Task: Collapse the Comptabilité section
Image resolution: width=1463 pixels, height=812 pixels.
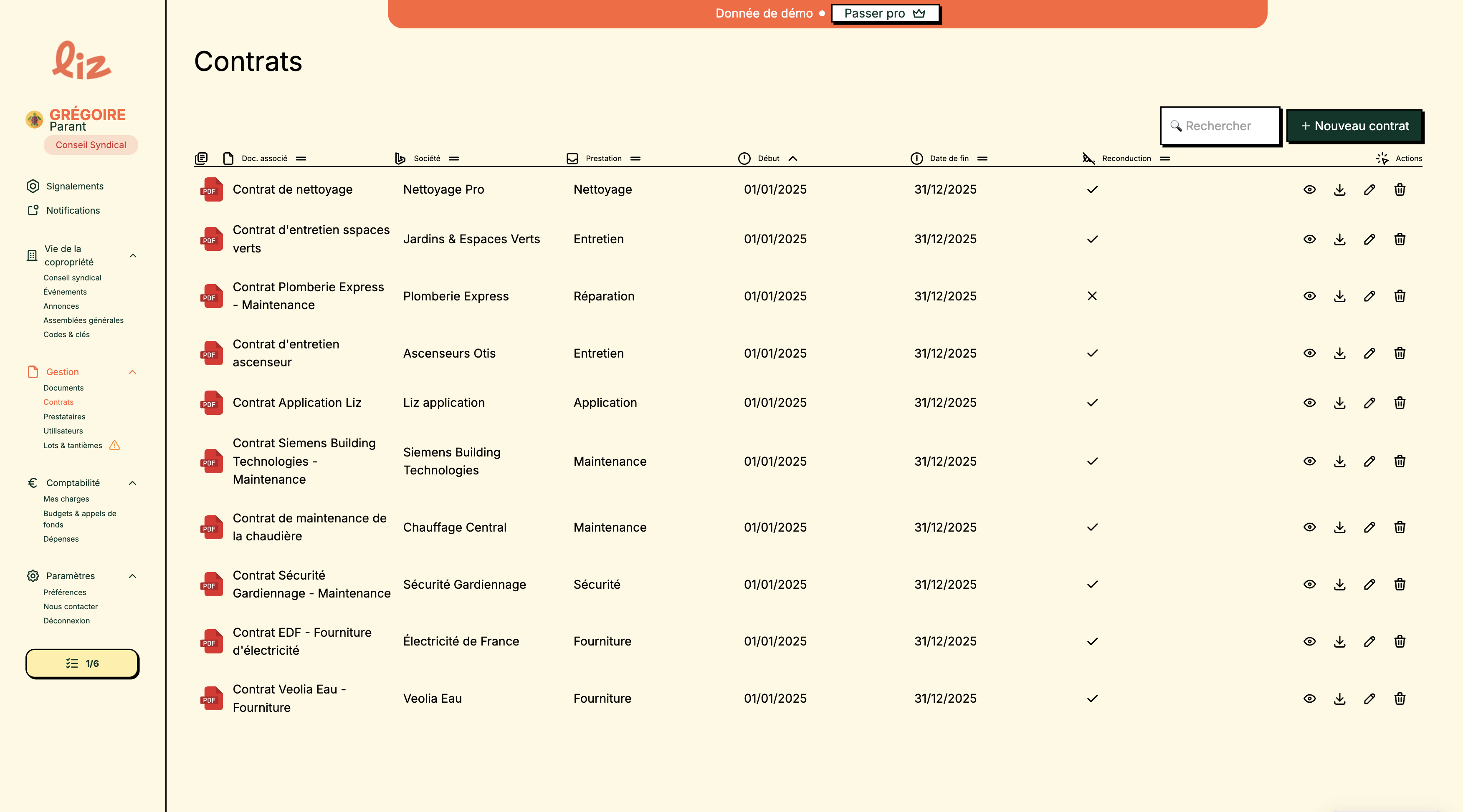Action: click(x=132, y=483)
